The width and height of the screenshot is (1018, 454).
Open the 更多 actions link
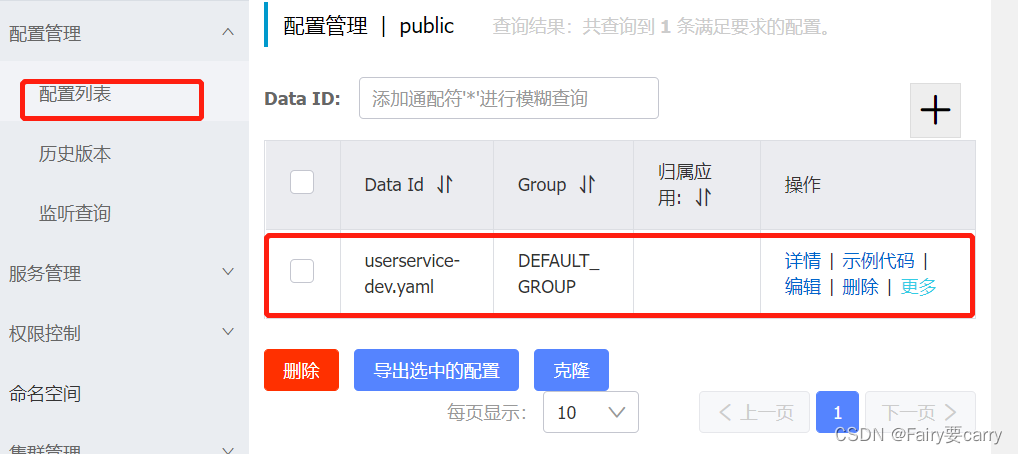tap(918, 286)
